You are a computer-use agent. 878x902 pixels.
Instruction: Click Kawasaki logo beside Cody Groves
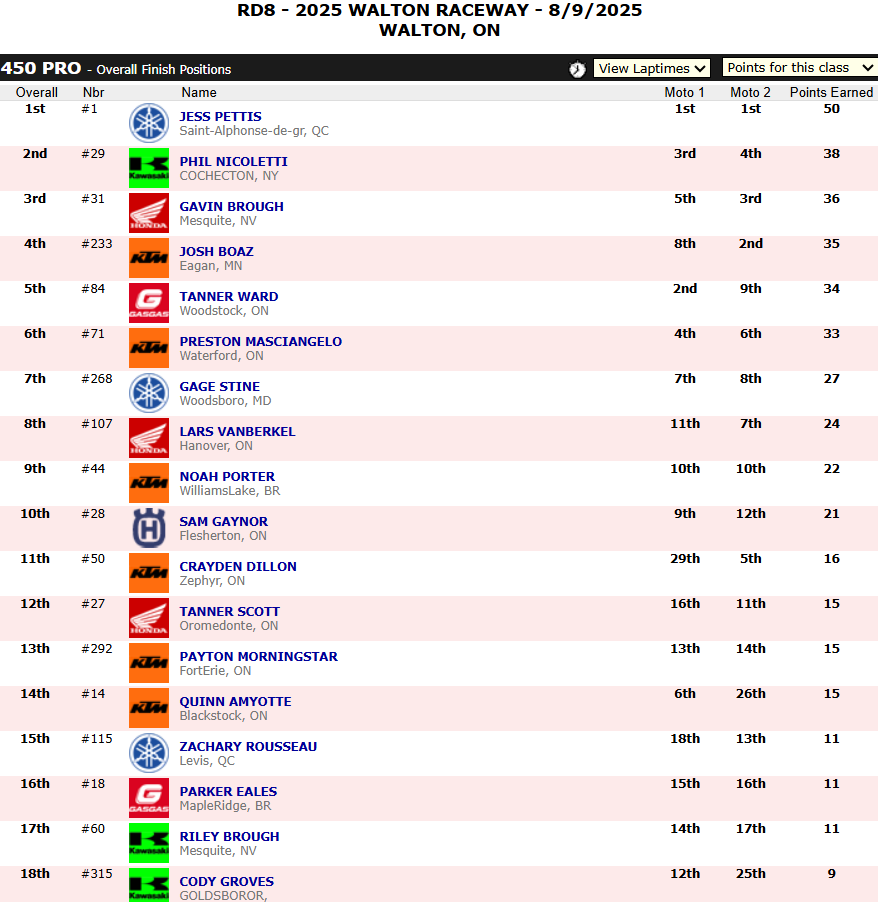149,885
